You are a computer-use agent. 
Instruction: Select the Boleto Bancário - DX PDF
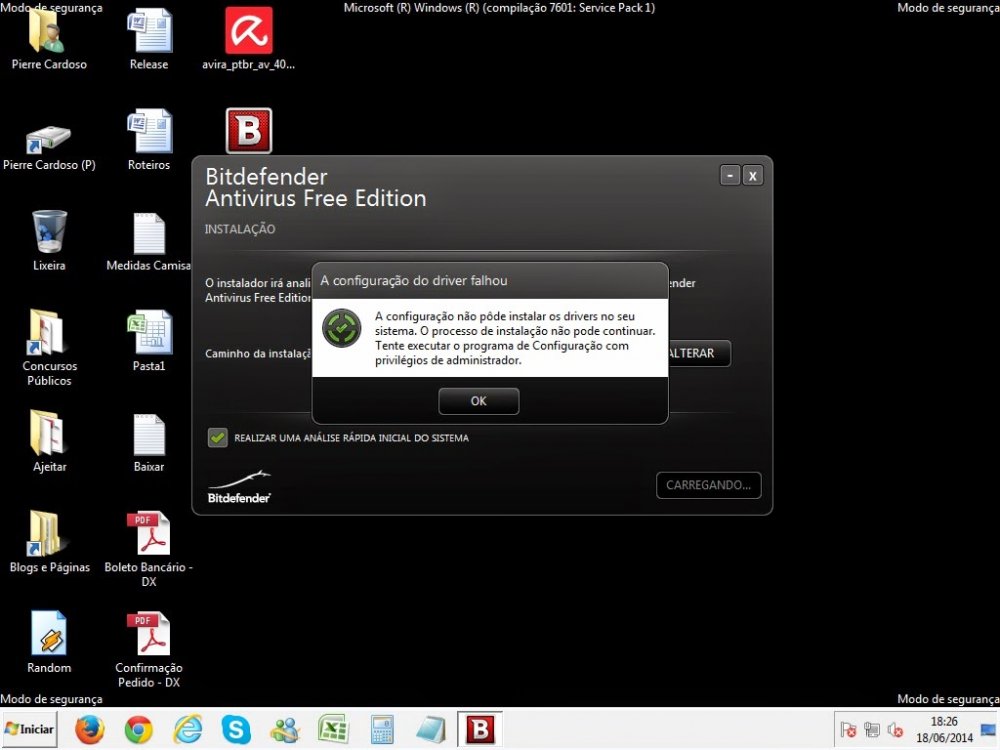click(149, 550)
